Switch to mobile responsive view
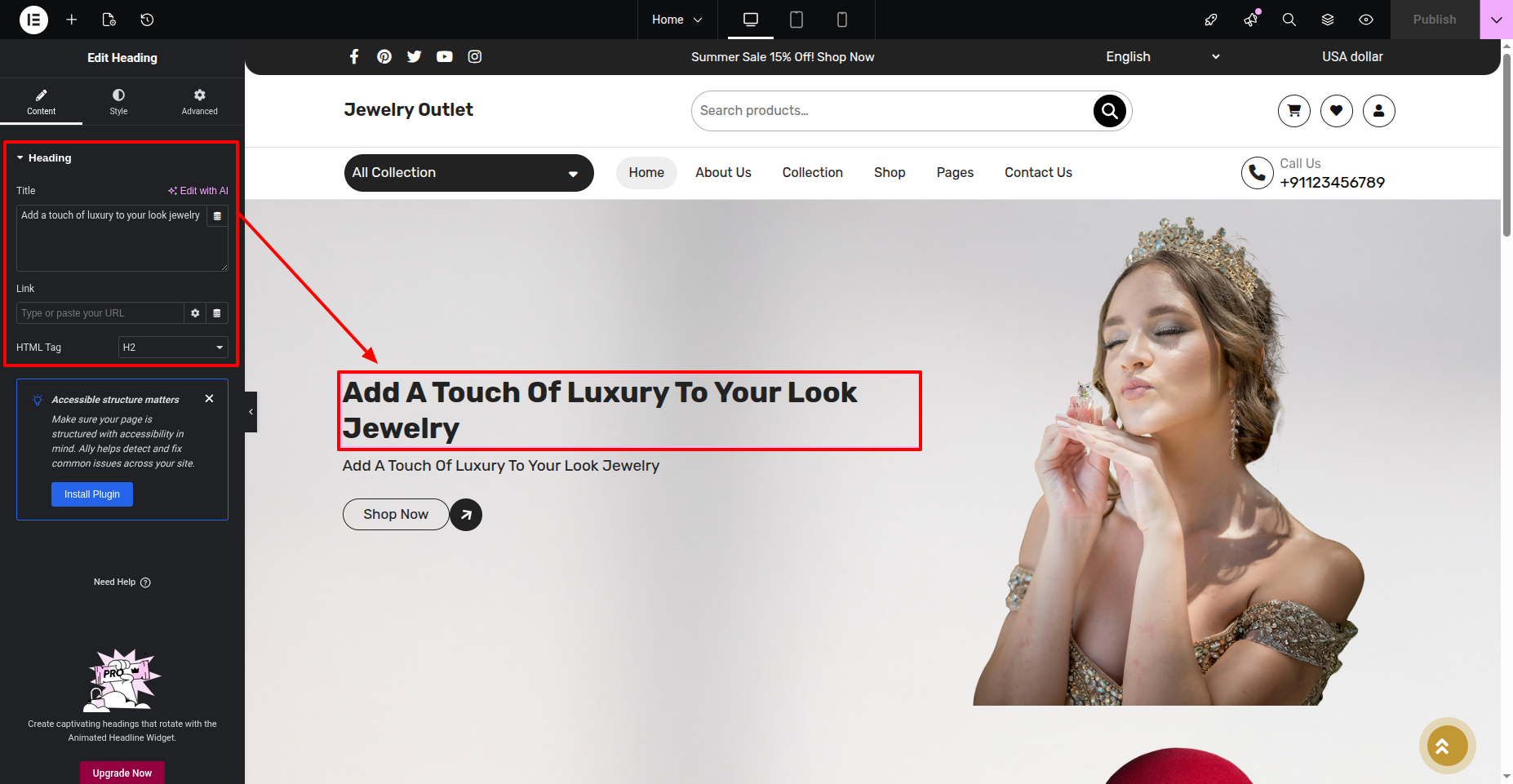 (x=842, y=20)
